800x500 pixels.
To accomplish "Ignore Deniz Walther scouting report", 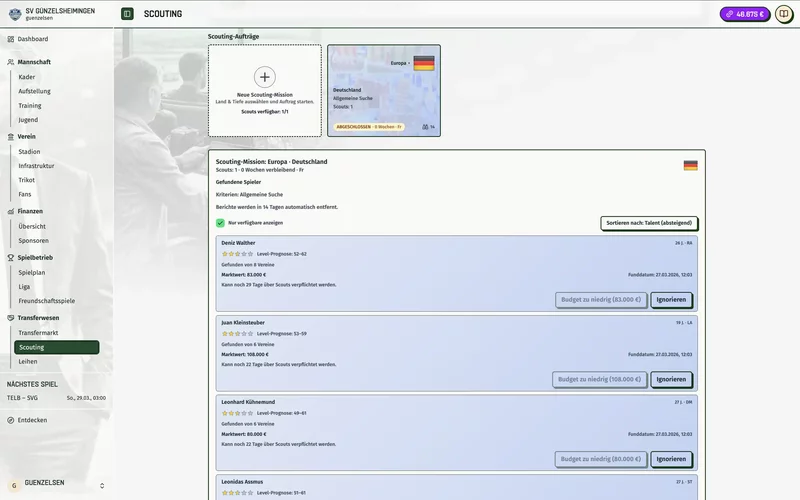I will coord(671,300).
